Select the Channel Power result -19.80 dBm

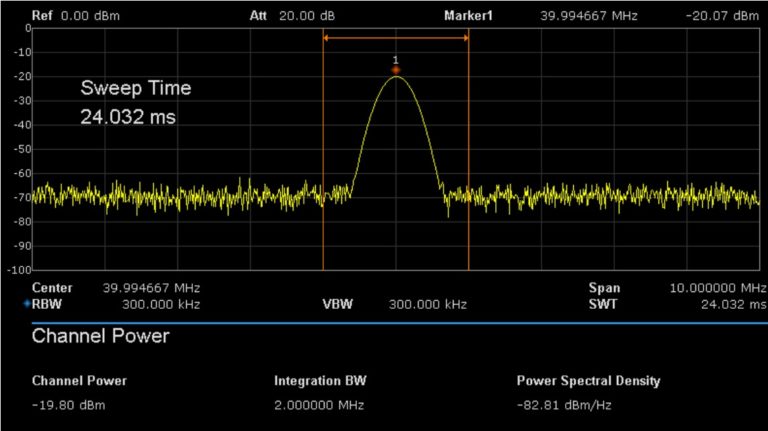(69, 405)
